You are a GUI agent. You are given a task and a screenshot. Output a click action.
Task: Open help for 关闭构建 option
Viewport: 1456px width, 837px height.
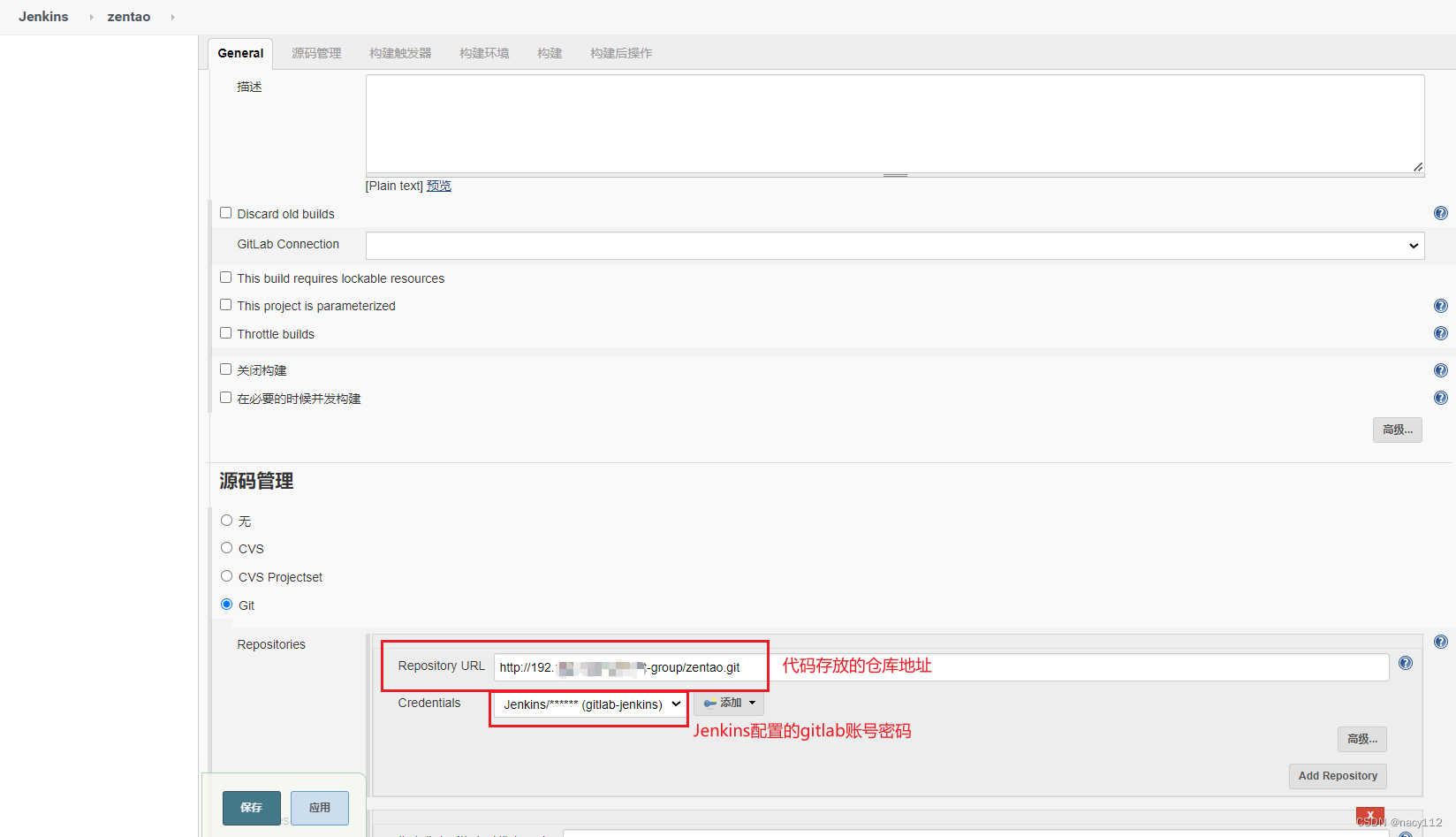[x=1441, y=370]
